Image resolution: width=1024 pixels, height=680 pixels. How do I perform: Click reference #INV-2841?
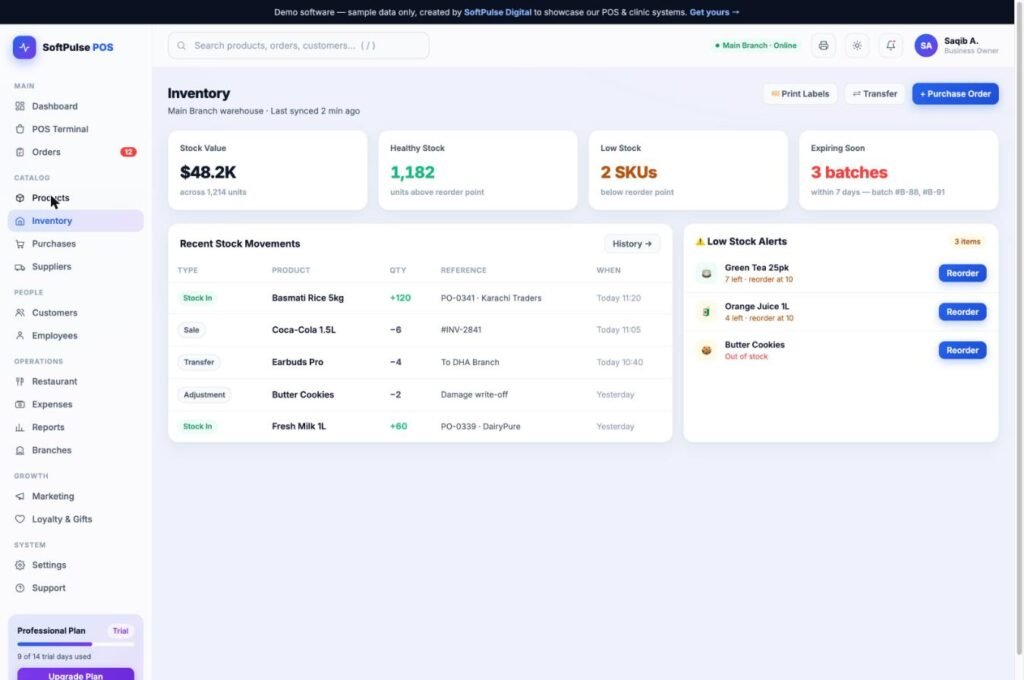pos(461,330)
